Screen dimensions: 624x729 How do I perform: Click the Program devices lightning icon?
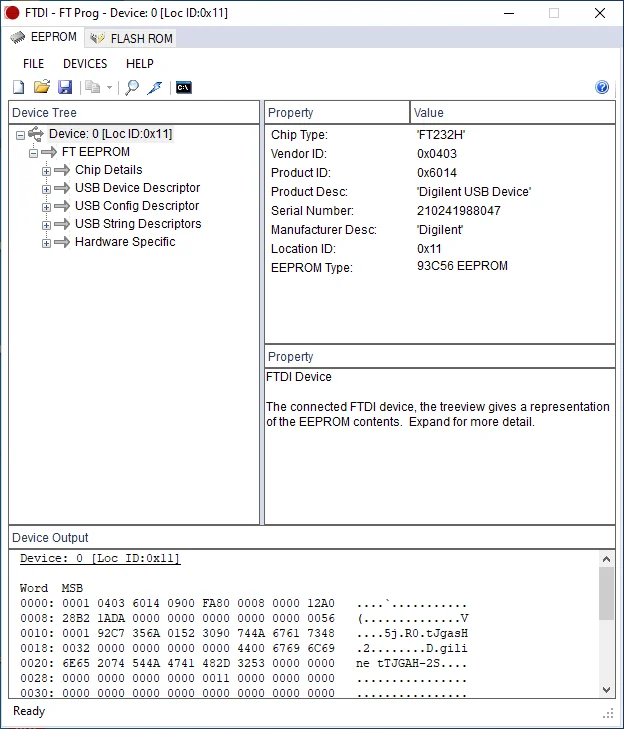(155, 87)
